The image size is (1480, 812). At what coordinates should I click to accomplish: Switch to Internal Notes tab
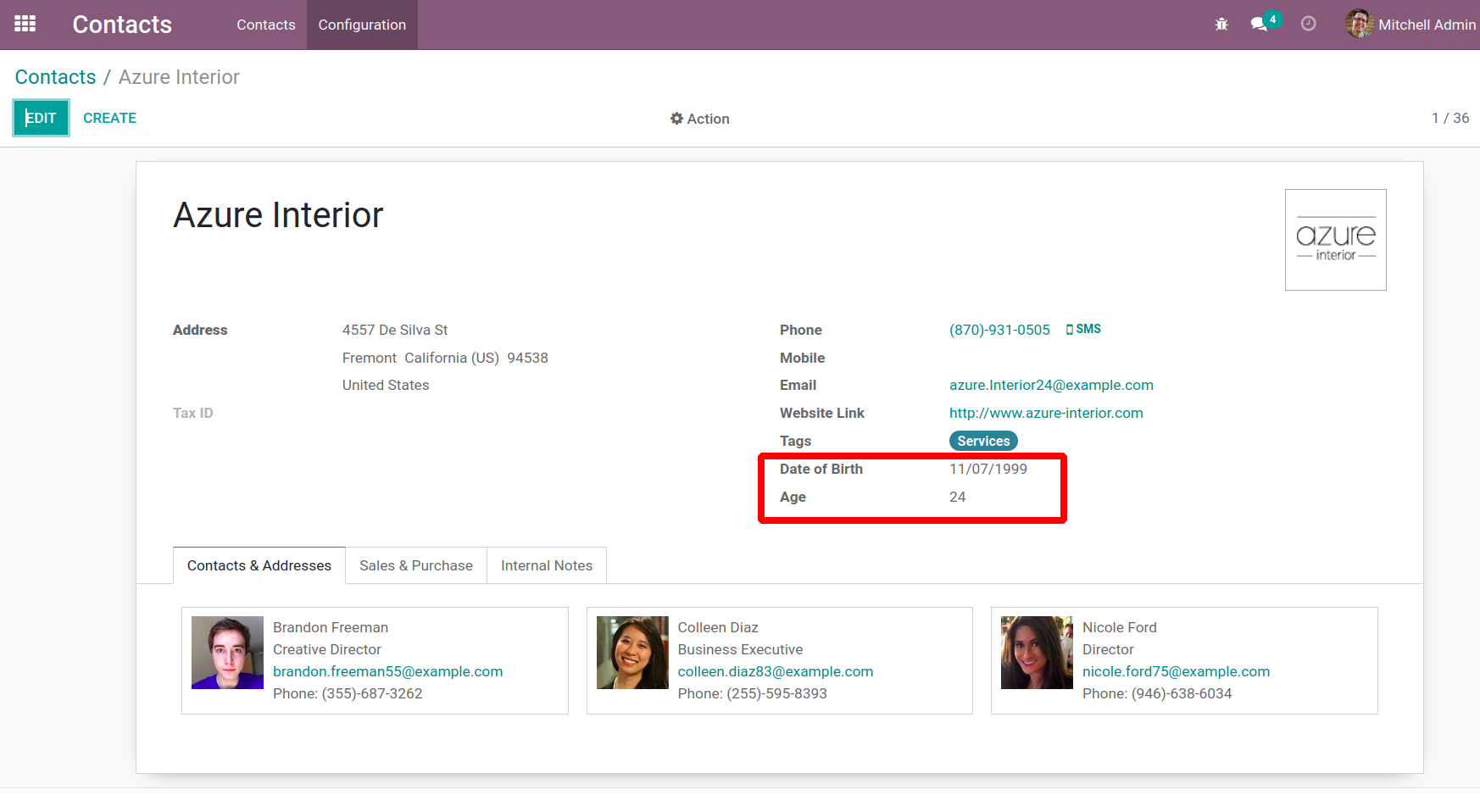tap(547, 565)
